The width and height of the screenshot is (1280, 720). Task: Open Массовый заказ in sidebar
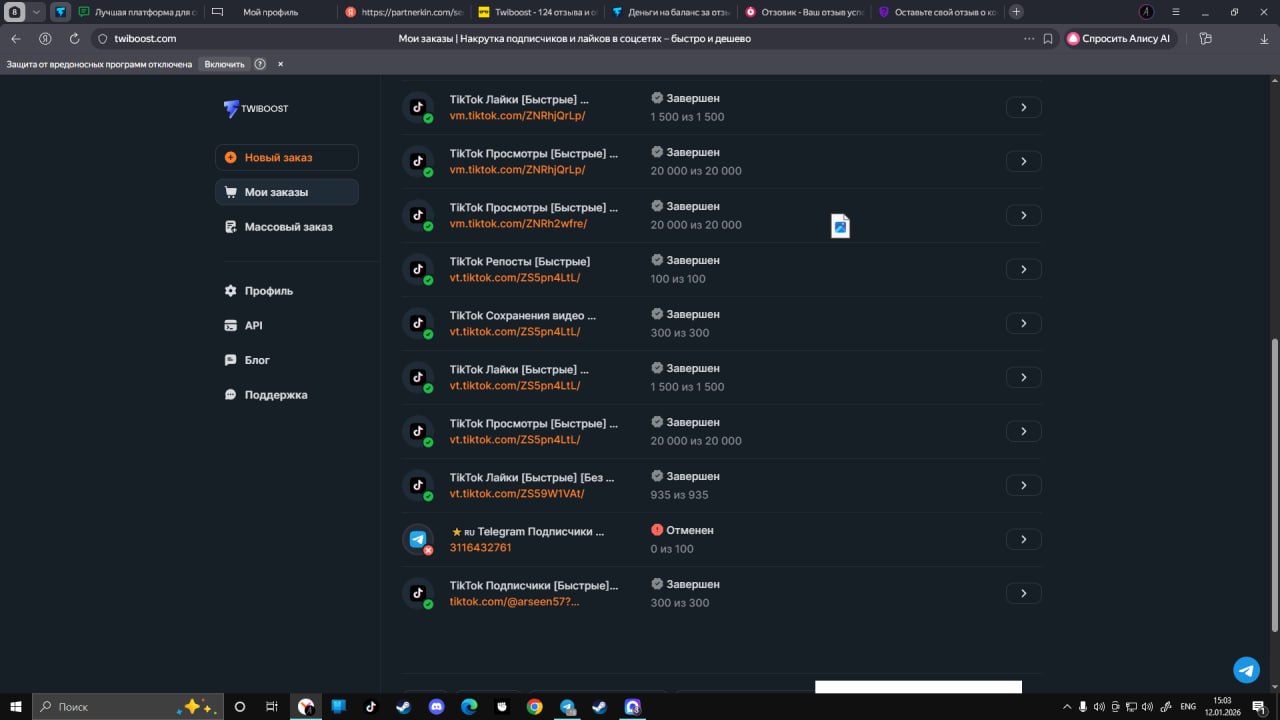point(288,227)
